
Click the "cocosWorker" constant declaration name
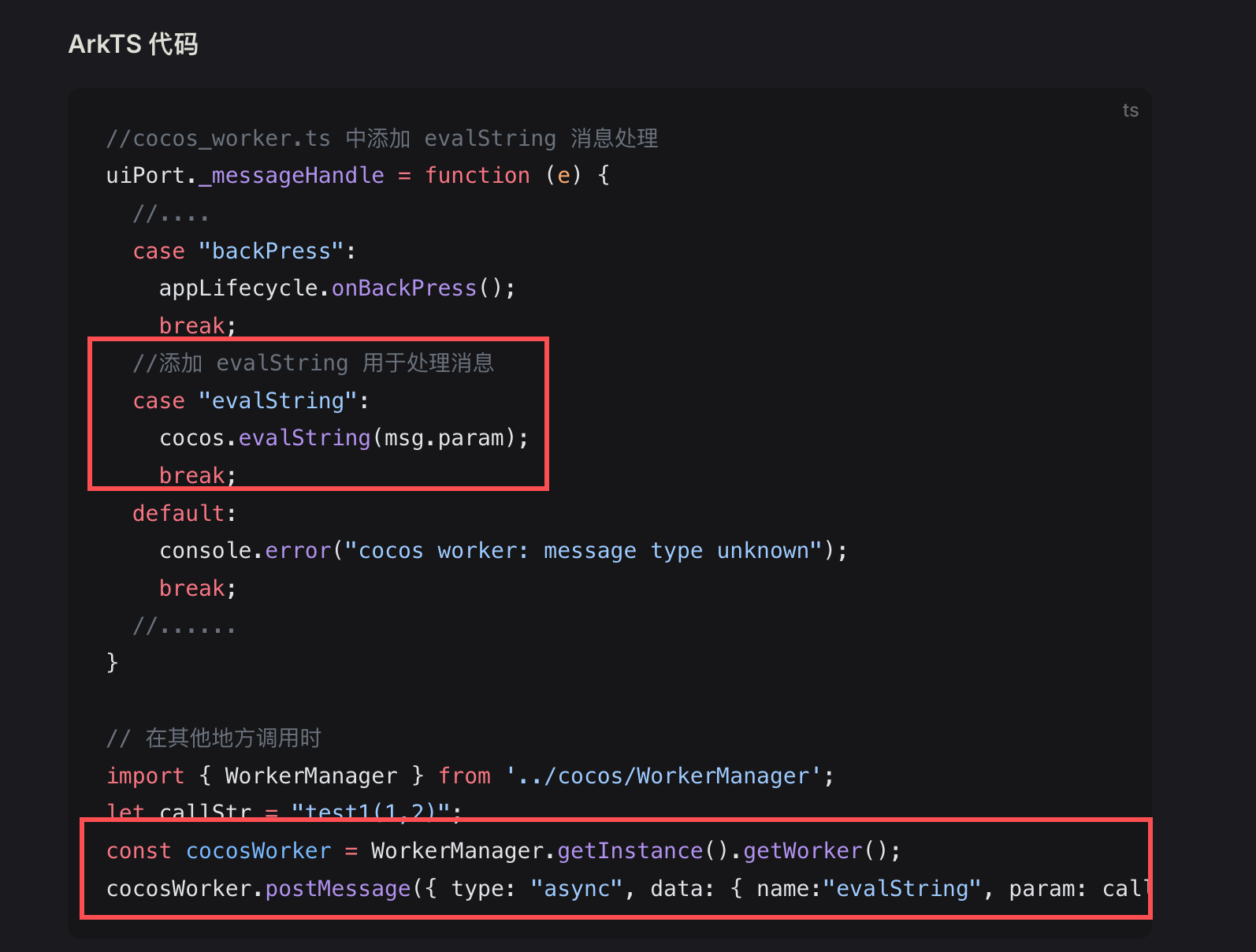coord(258,851)
